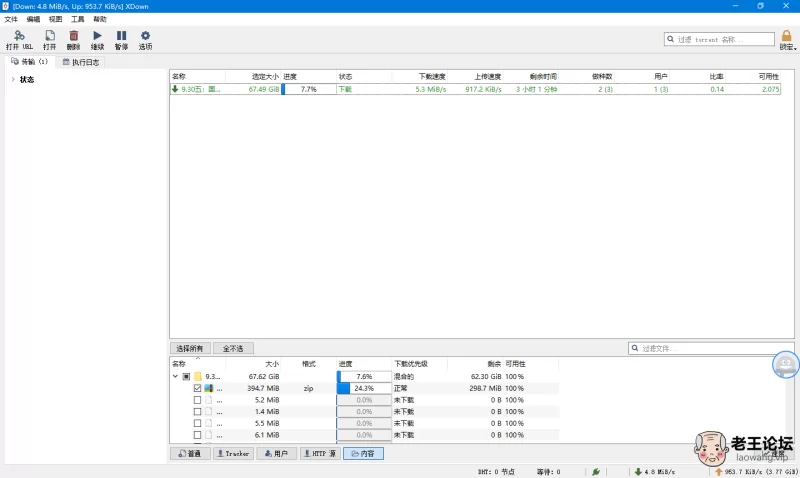Click the 继续 resume play icon
Viewport: 800px width, 478px height.
pos(97,35)
